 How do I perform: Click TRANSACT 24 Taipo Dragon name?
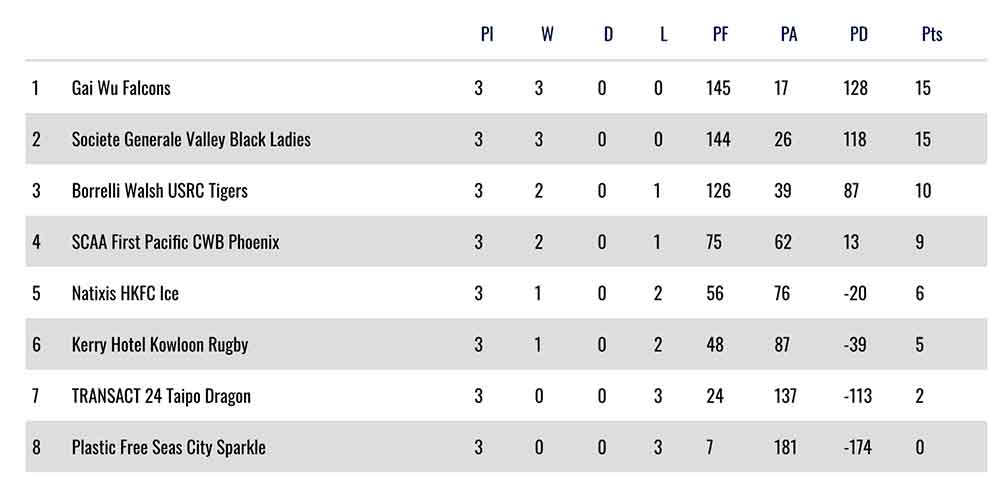click(x=161, y=396)
